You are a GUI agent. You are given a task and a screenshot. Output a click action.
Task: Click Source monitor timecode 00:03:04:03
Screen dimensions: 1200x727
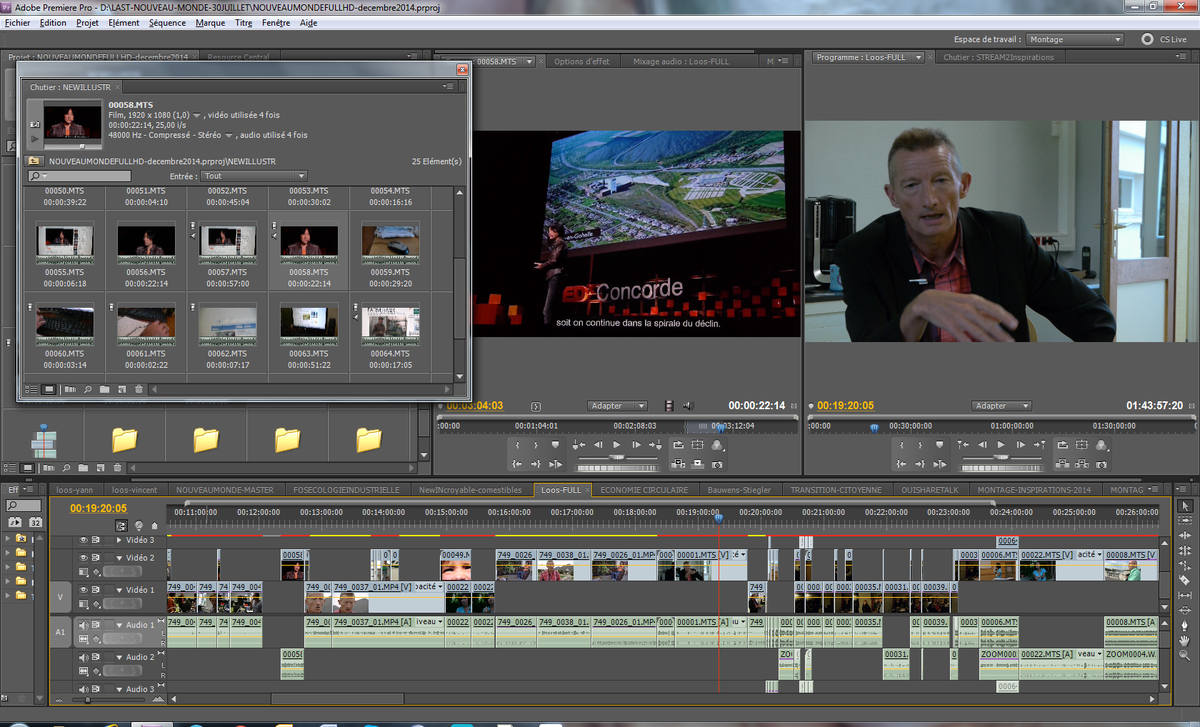pyautogui.click(x=474, y=406)
